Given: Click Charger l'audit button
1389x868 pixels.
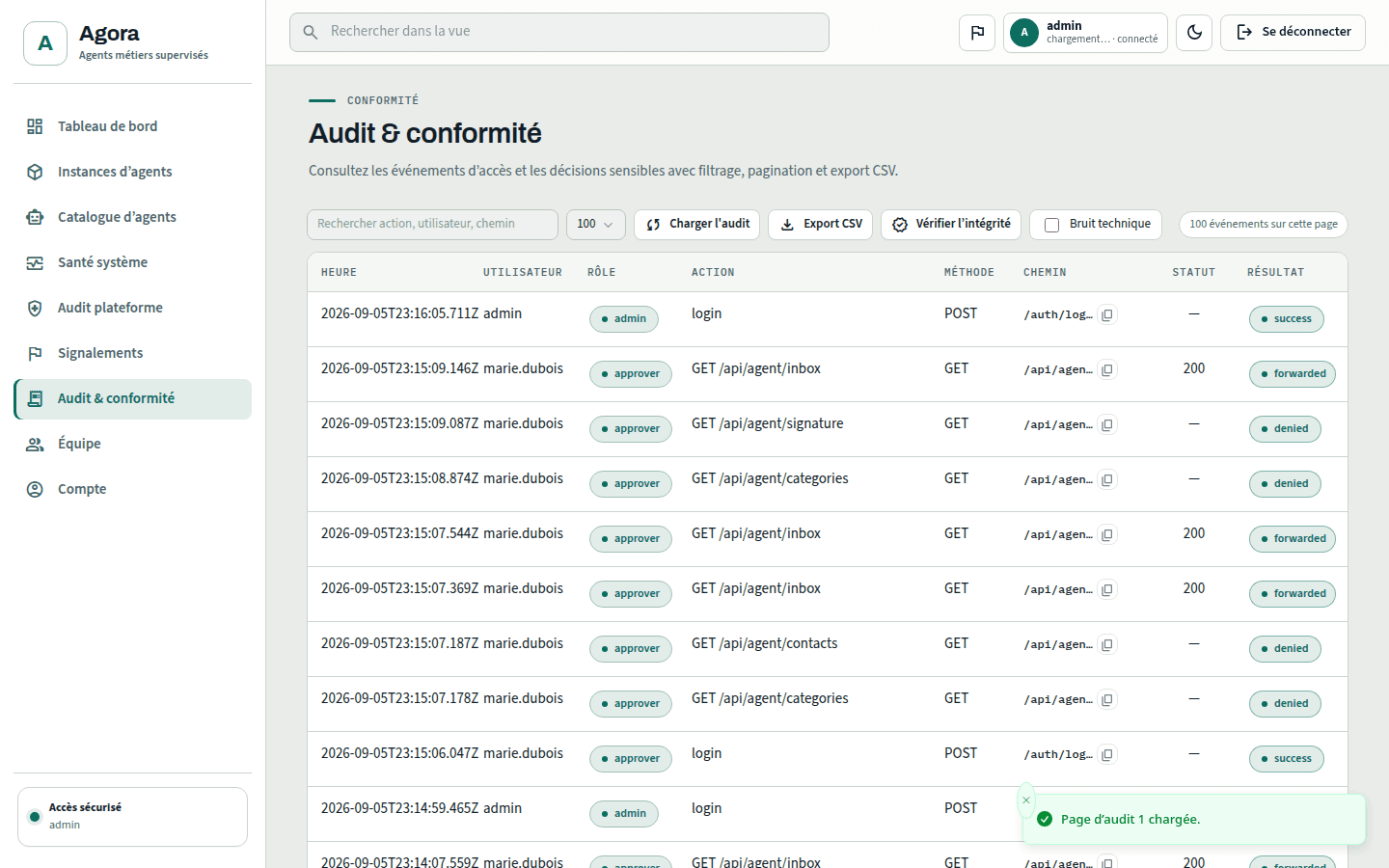Looking at the screenshot, I should [x=697, y=224].
